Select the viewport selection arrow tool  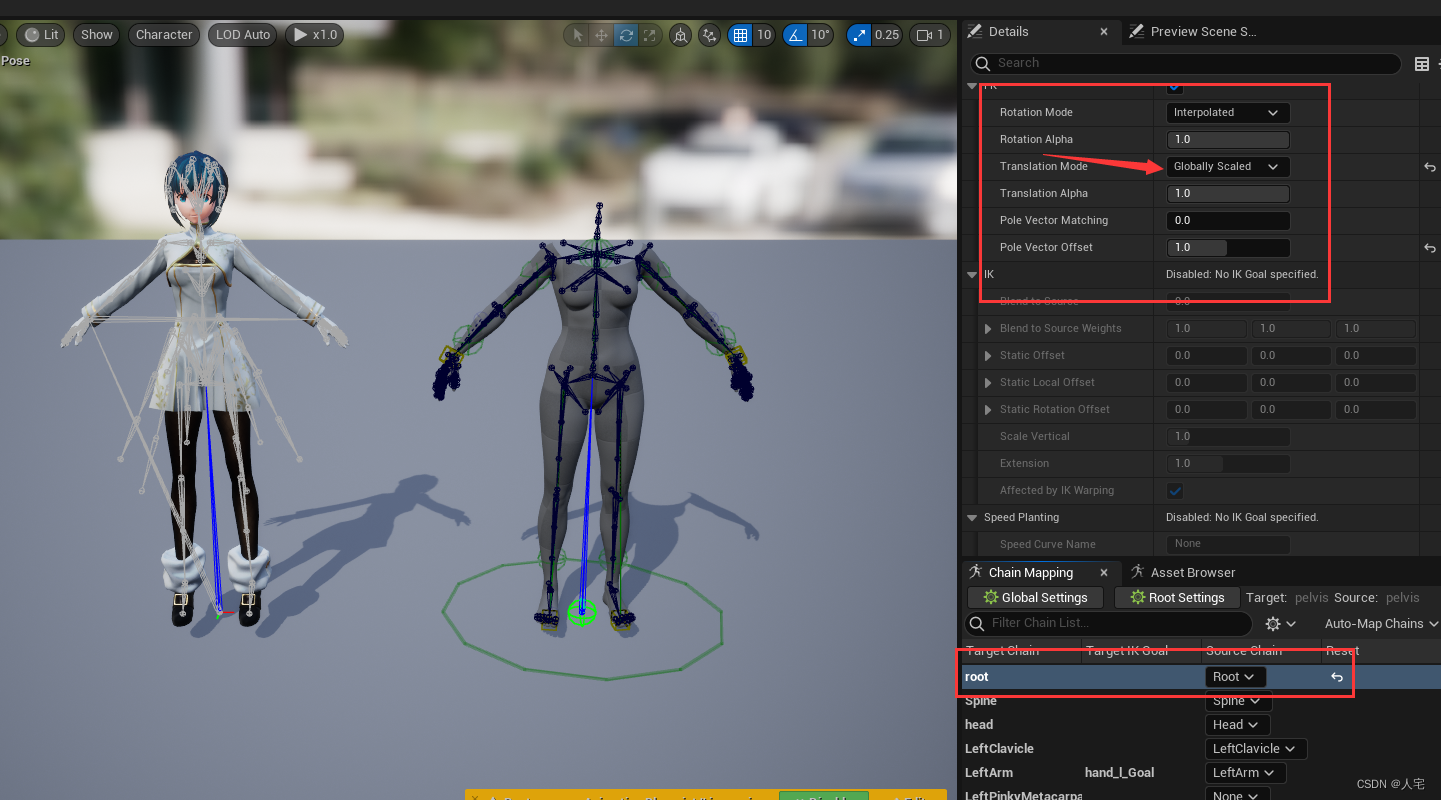click(575, 34)
